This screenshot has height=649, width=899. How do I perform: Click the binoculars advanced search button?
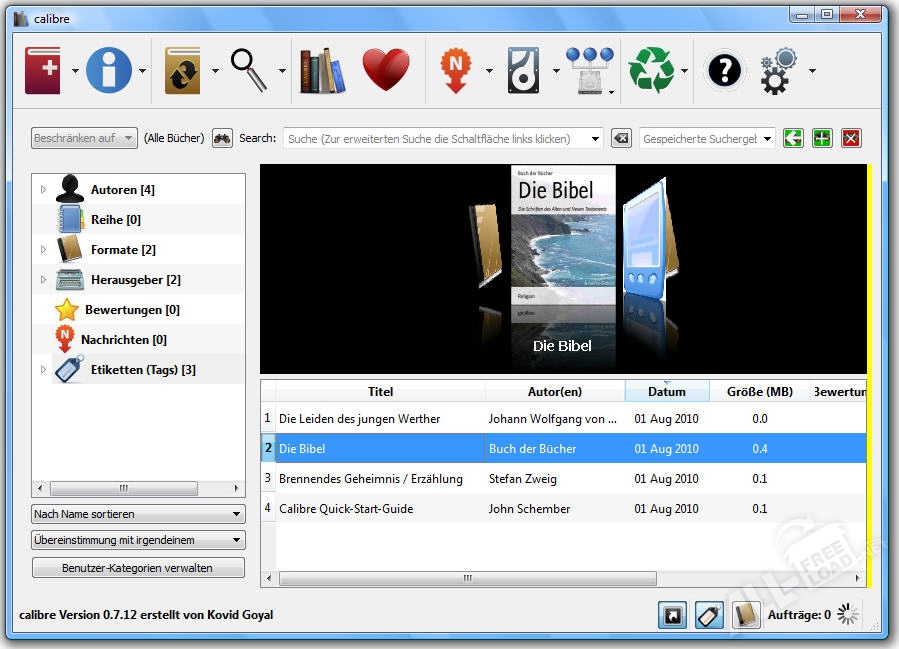(x=222, y=139)
